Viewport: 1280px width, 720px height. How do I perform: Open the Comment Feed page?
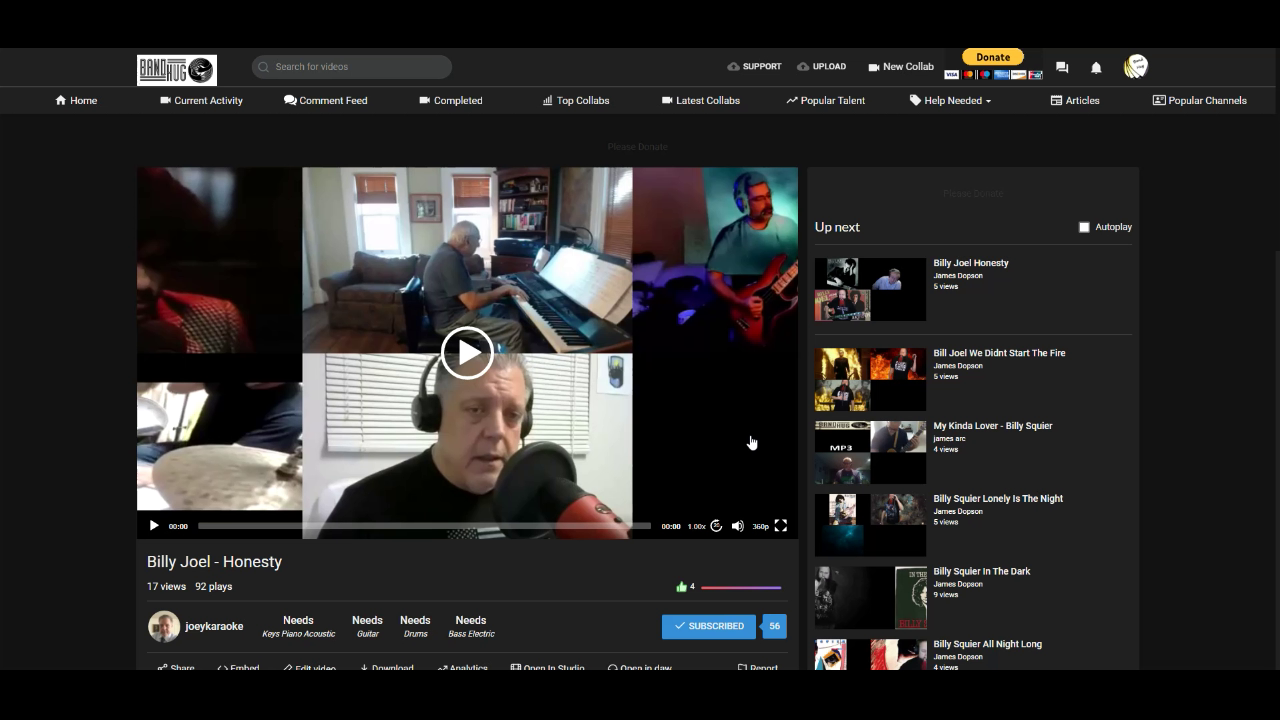click(325, 100)
